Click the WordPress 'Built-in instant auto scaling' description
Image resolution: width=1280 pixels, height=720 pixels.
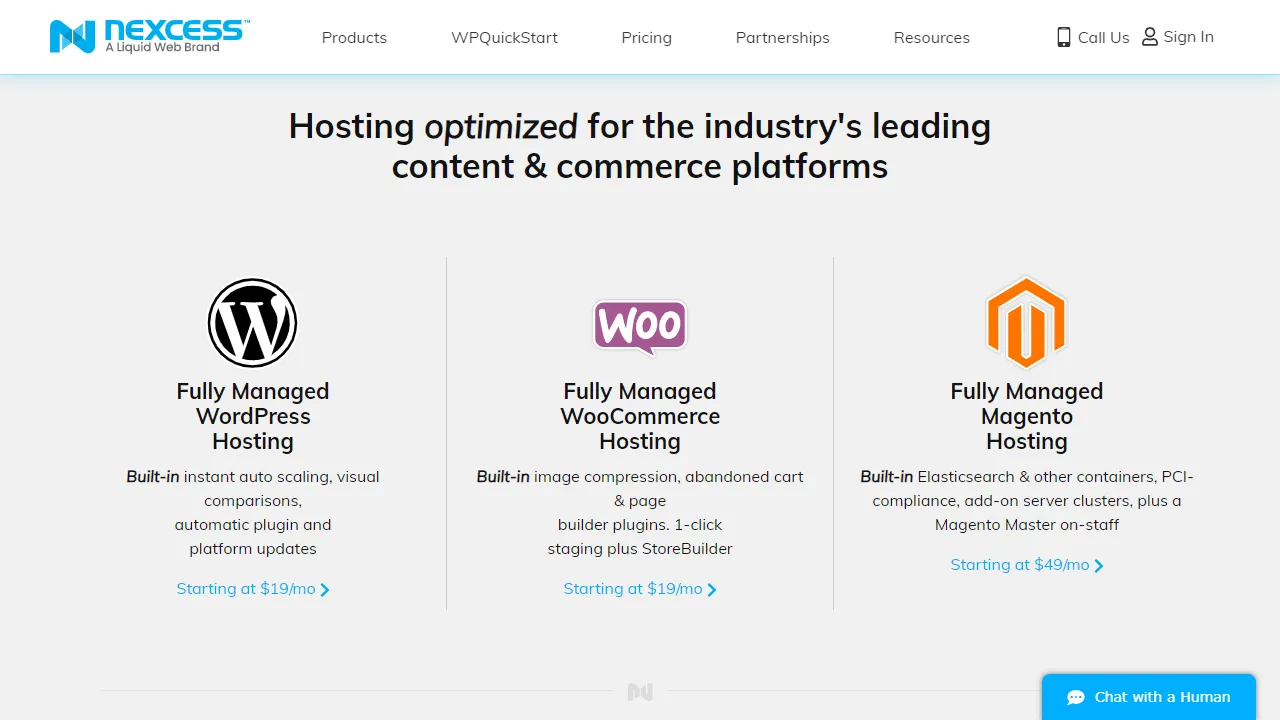[x=253, y=513]
